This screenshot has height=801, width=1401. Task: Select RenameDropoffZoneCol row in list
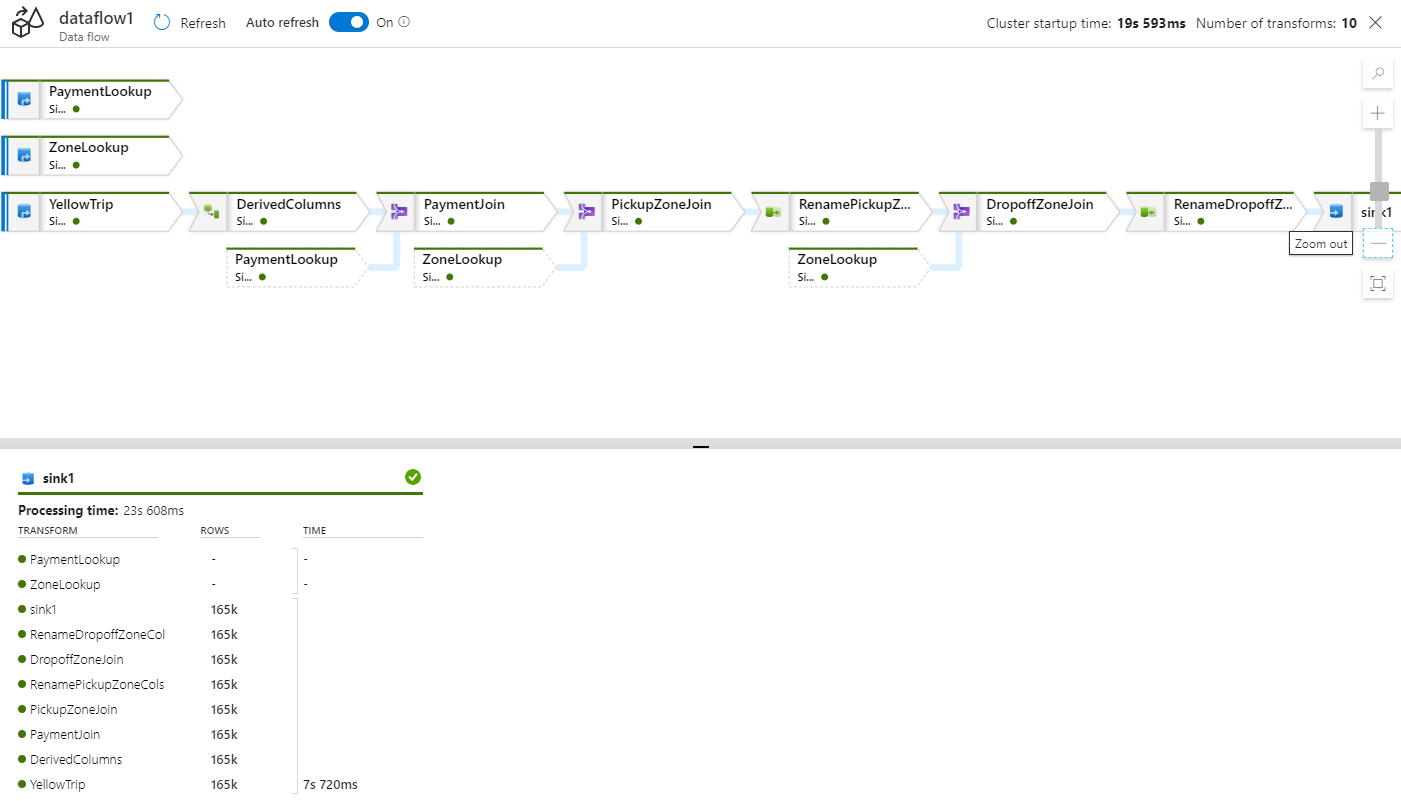pos(91,635)
